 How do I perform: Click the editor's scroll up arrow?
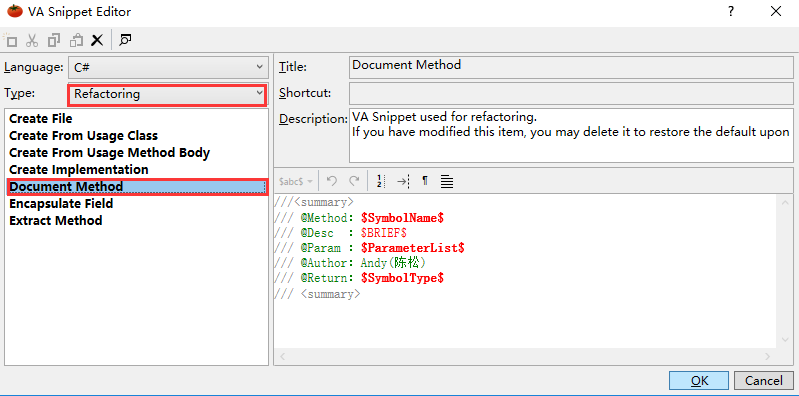tap(785, 202)
